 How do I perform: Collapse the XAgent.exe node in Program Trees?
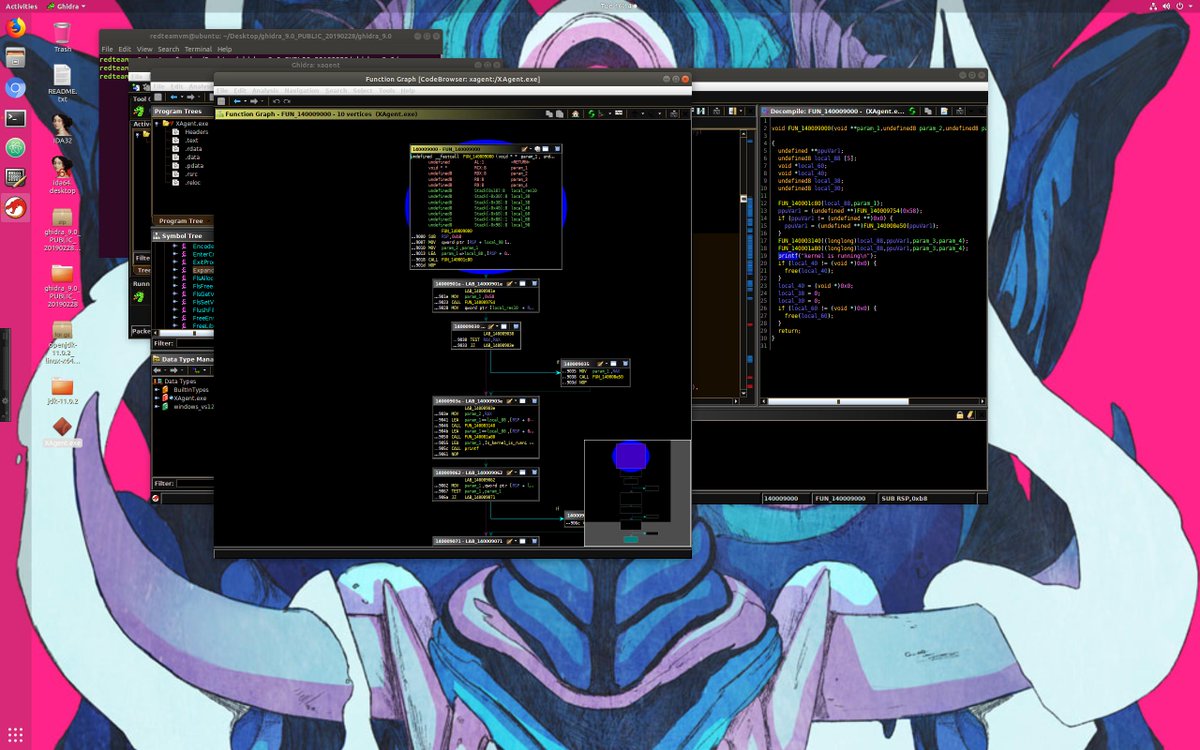pyautogui.click(x=156, y=123)
